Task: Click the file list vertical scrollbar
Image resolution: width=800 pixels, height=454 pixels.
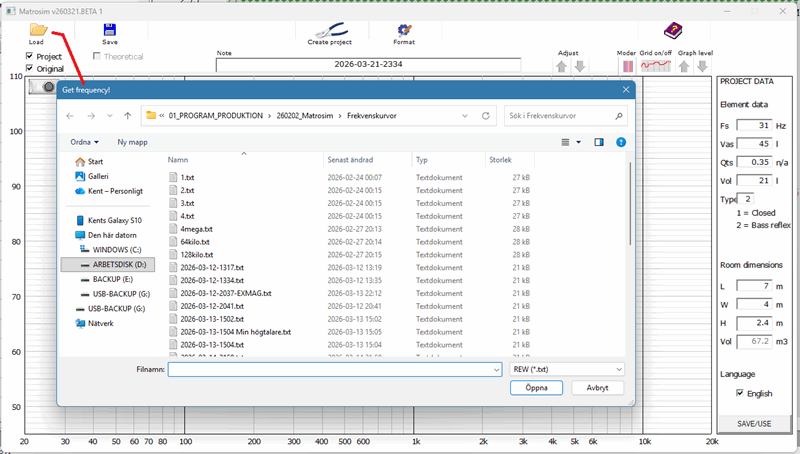Action: tap(630, 204)
